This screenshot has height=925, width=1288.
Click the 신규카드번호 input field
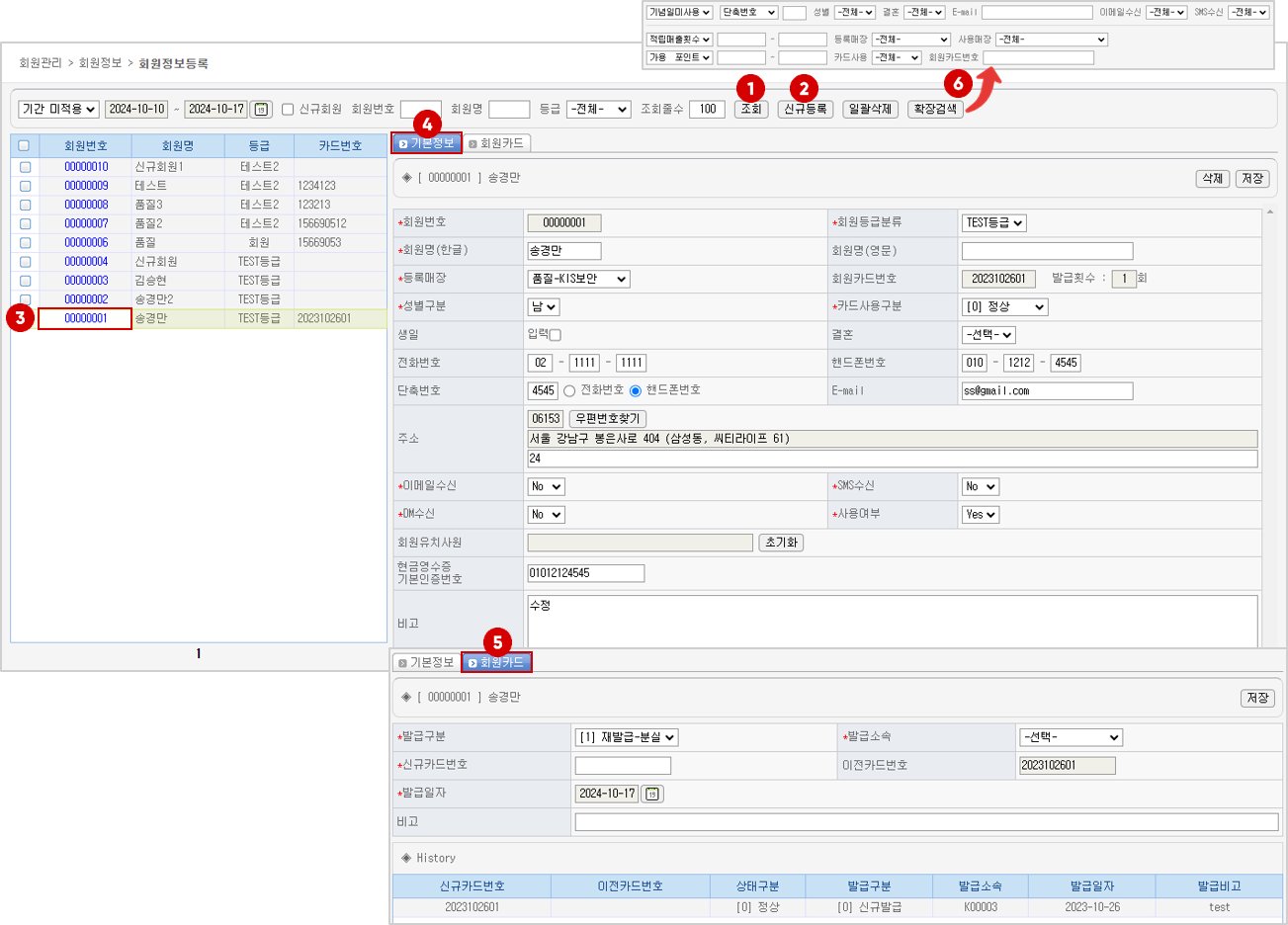[623, 766]
